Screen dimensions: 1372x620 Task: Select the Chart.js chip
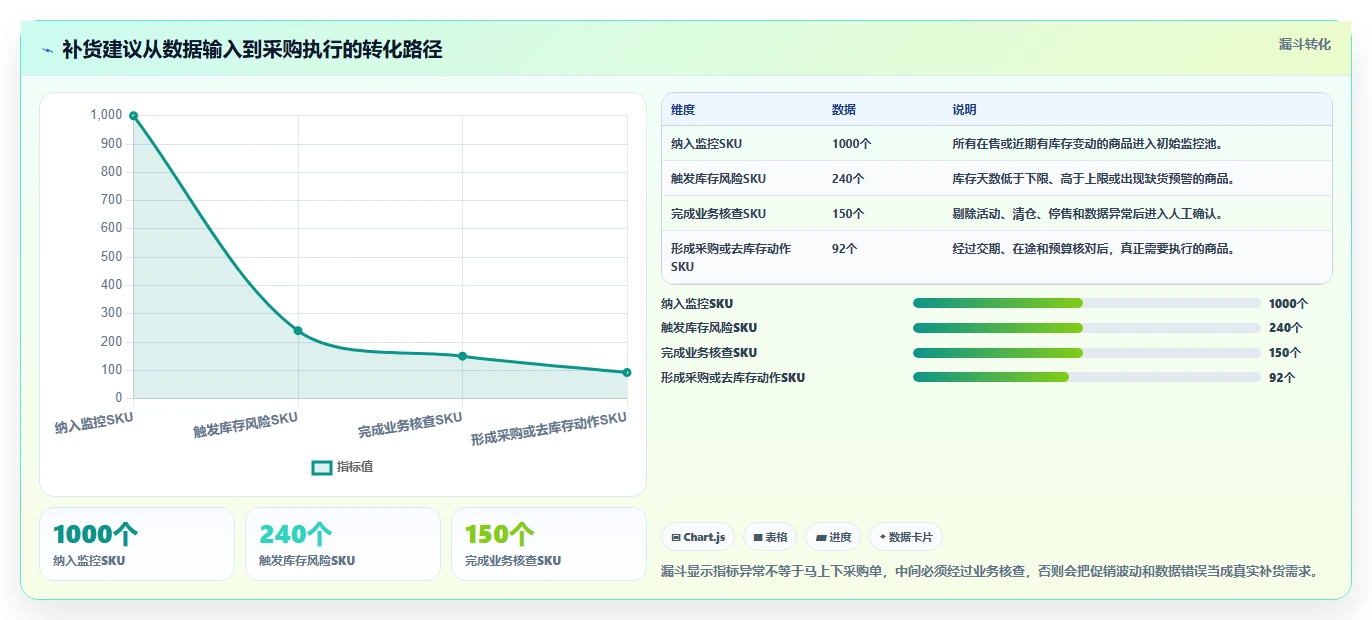pos(698,537)
